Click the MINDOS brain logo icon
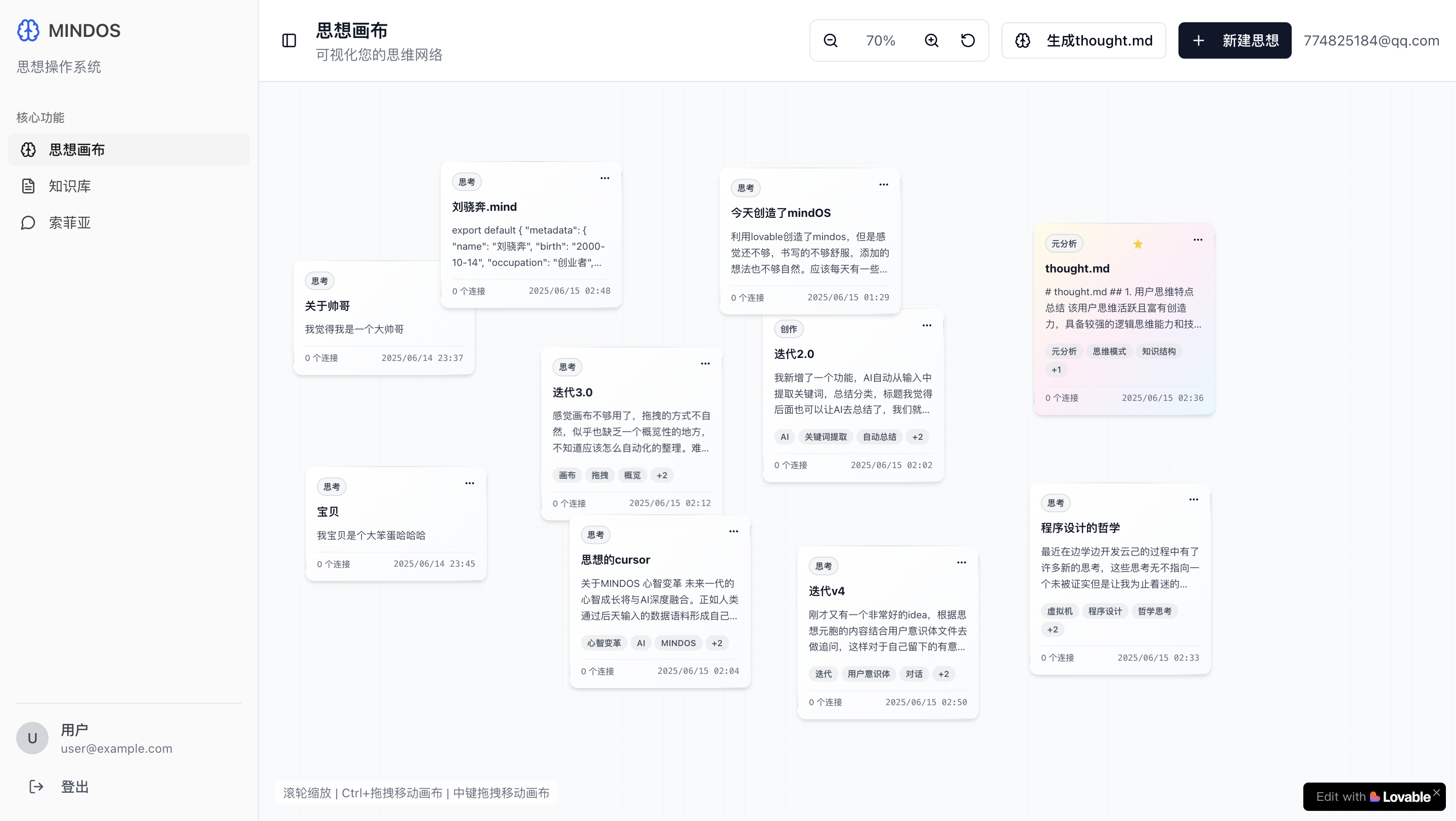 tap(28, 30)
